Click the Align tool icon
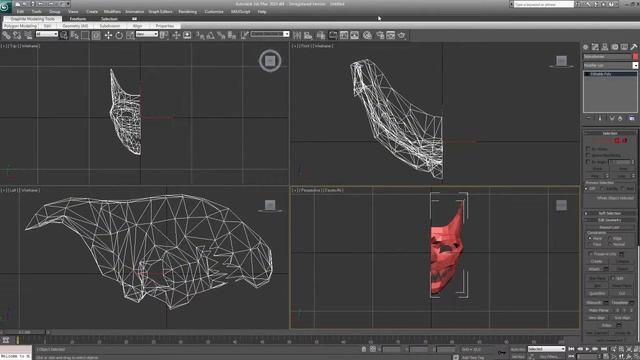Viewport: 640px width, 360px height. tap(308, 36)
